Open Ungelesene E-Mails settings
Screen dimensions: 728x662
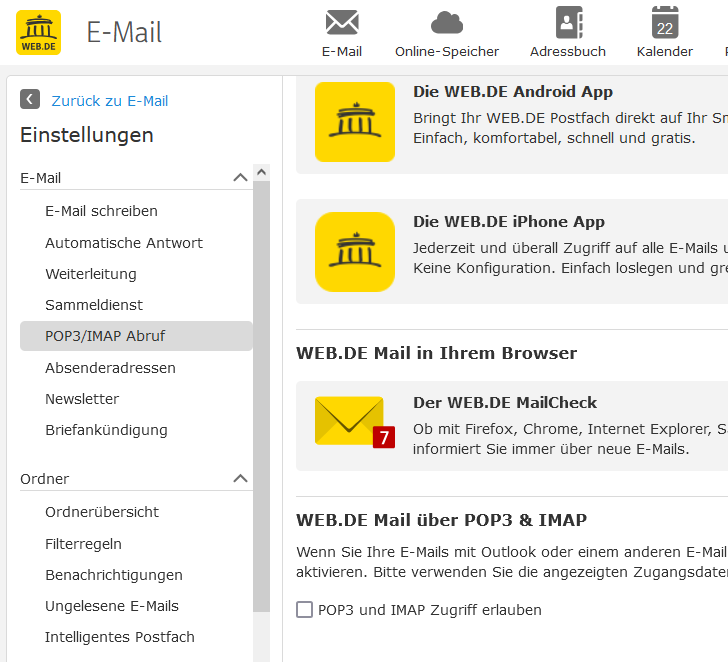(112, 606)
